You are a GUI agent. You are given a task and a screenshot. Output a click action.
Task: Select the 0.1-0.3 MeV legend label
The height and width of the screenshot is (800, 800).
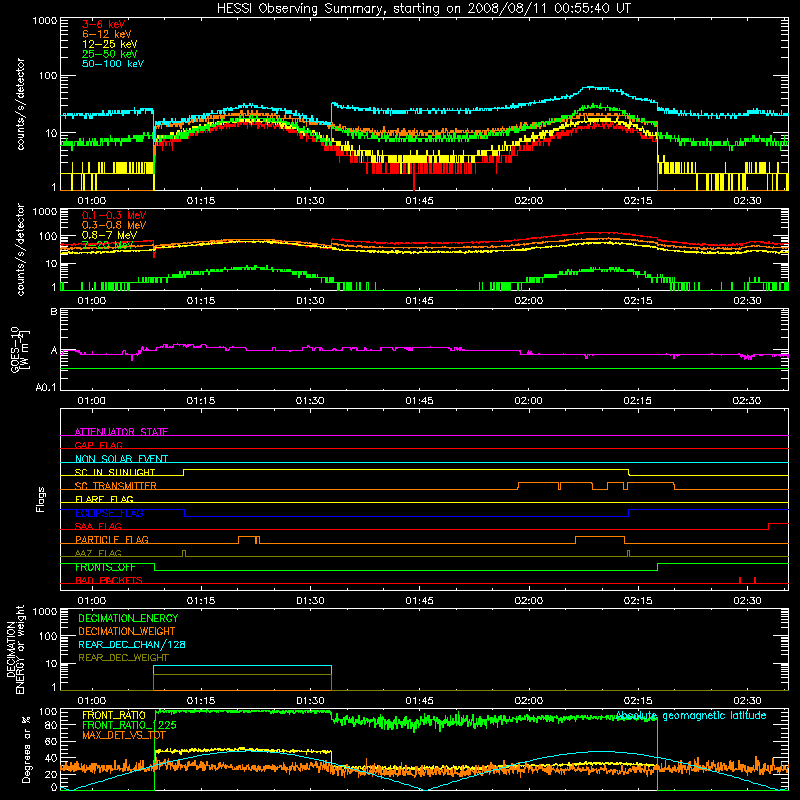click(x=114, y=215)
